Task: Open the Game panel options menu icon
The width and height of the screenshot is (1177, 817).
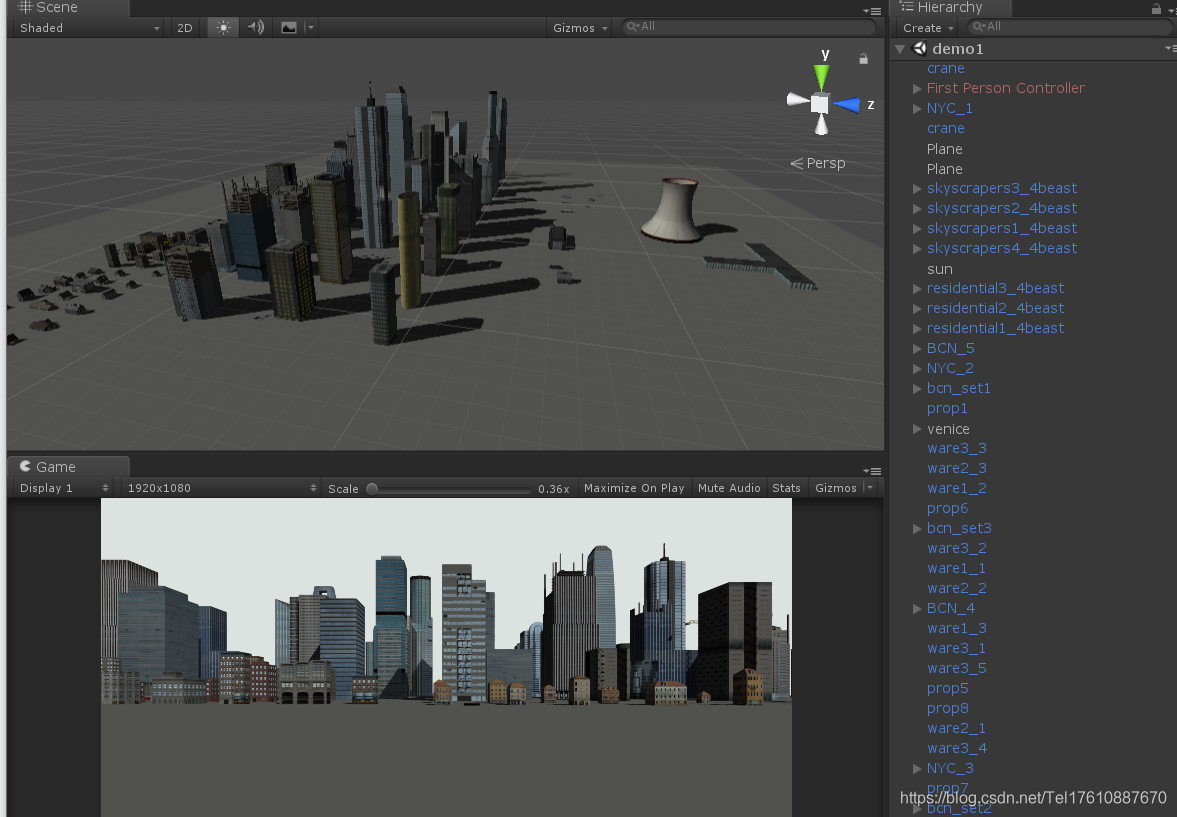Action: (872, 470)
